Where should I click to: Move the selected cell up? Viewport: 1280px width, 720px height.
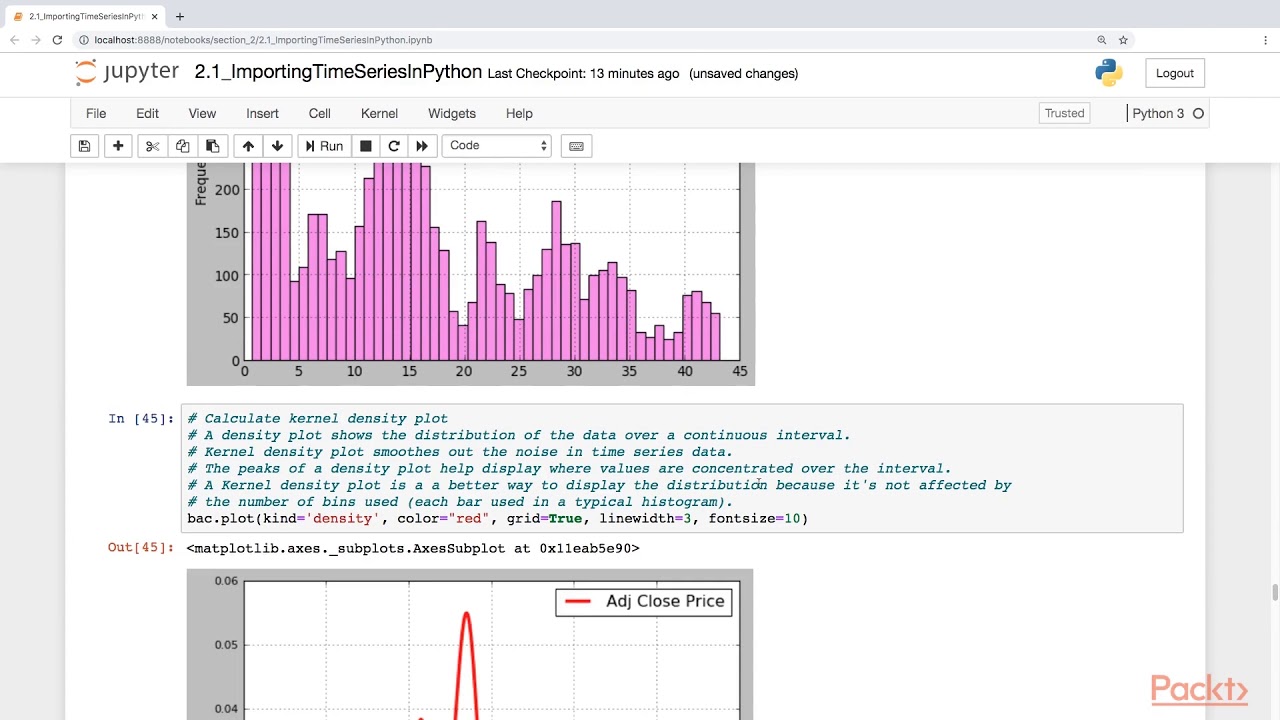point(248,146)
